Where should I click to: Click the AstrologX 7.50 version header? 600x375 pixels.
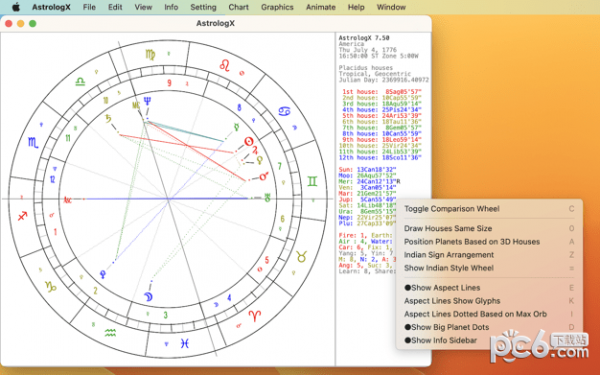click(364, 38)
